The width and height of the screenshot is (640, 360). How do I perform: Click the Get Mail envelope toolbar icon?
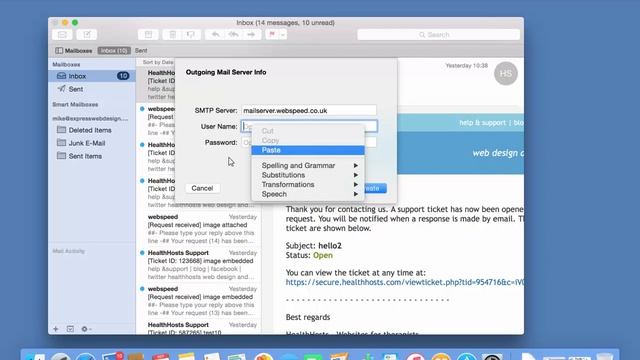62,35
